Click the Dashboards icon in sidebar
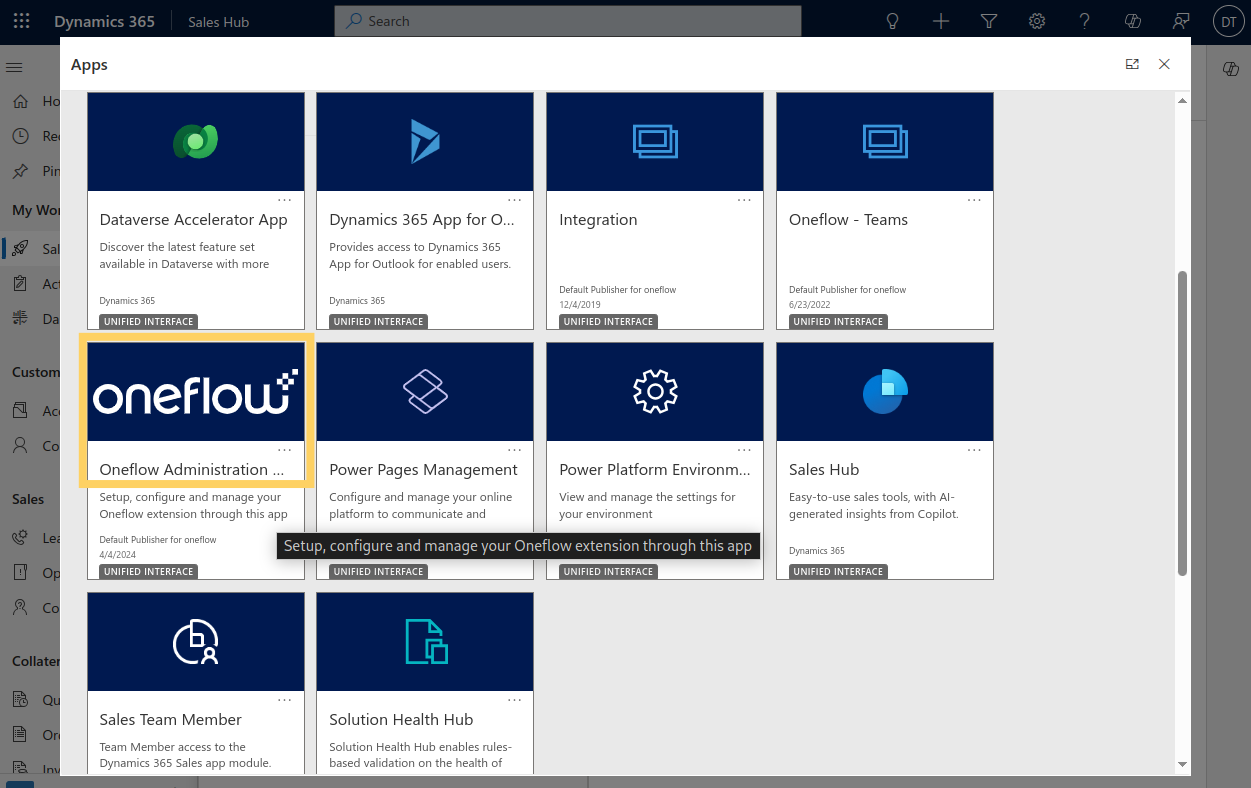Image resolution: width=1251 pixels, height=788 pixels. 19,319
